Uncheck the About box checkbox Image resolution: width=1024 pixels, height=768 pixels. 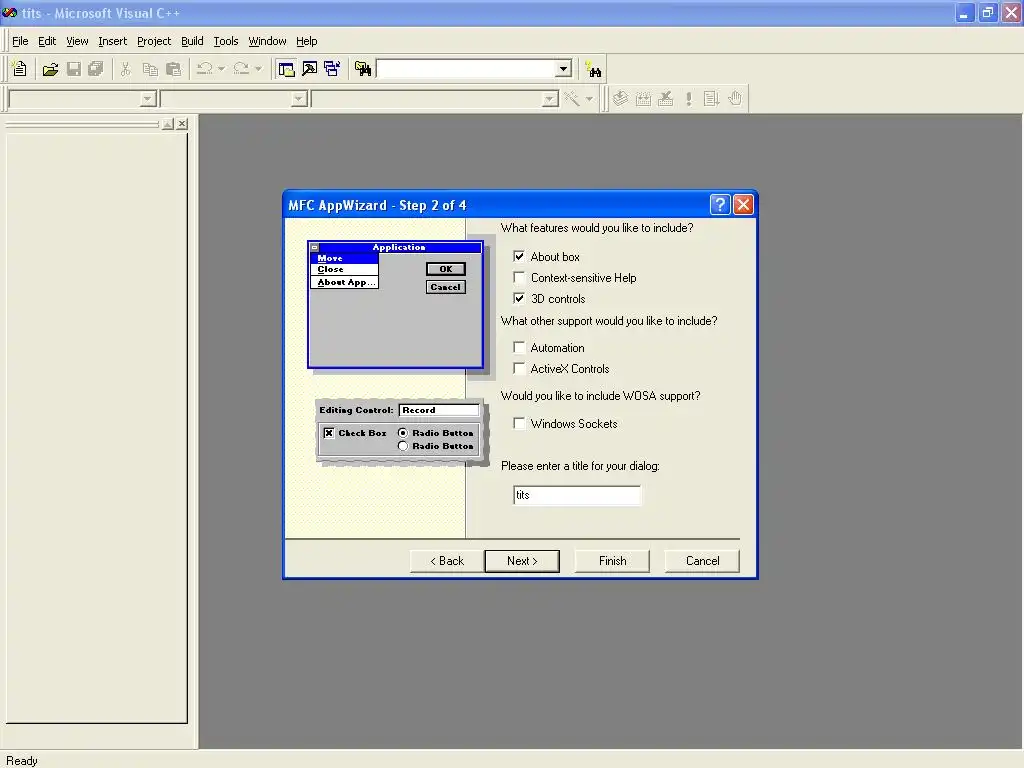click(x=519, y=256)
